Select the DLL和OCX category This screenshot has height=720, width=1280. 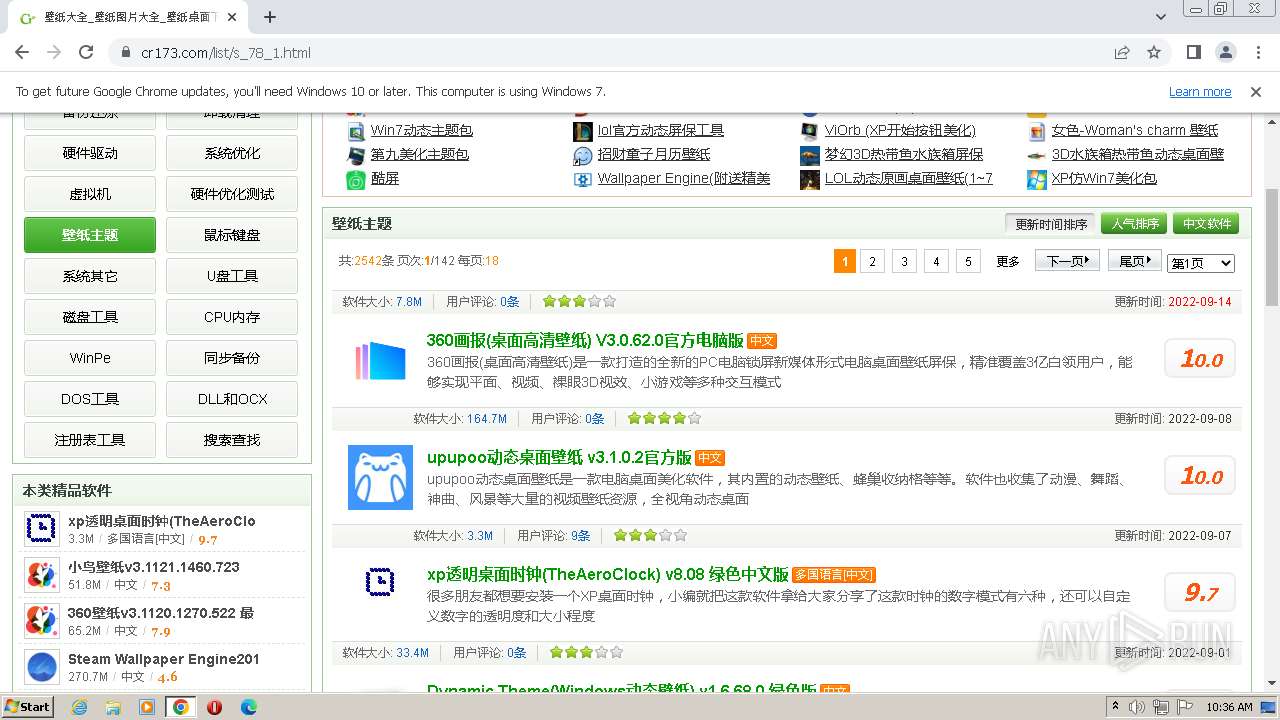point(232,399)
